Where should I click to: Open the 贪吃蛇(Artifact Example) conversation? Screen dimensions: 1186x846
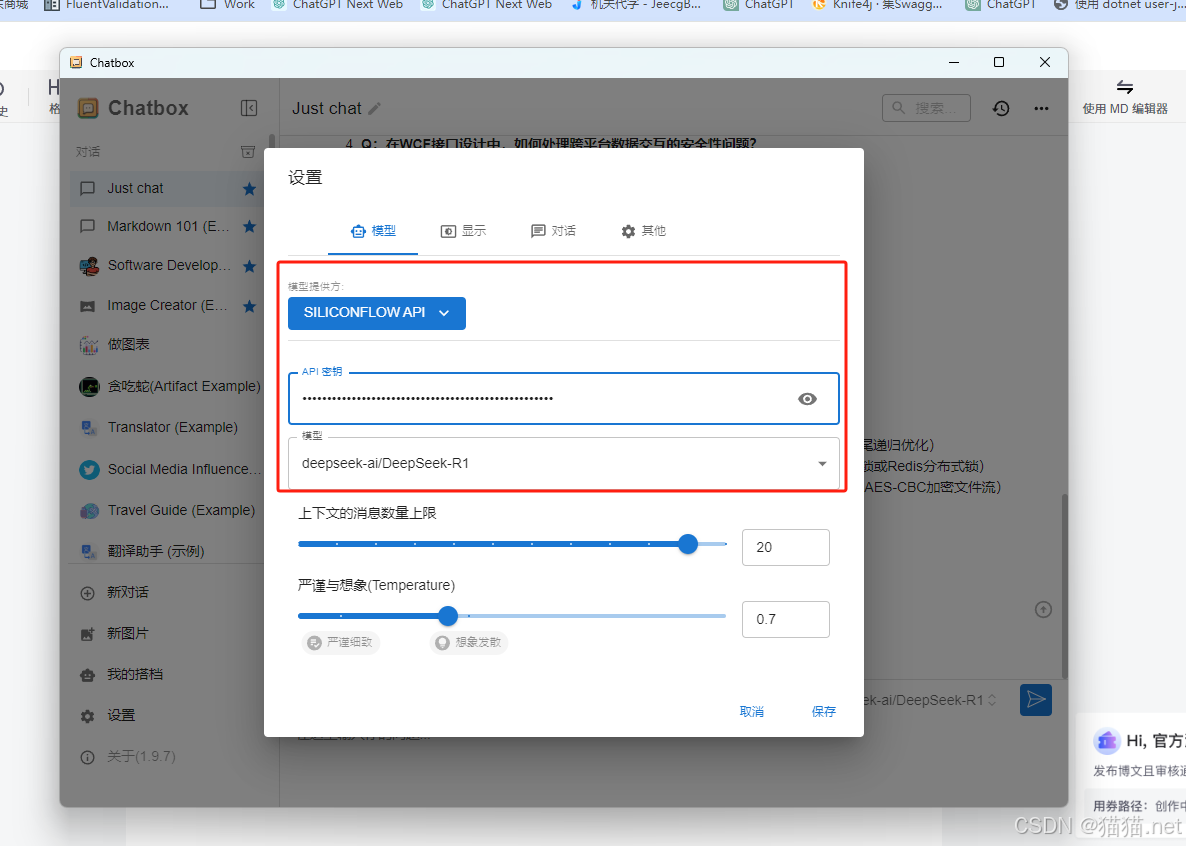pyautogui.click(x=166, y=386)
